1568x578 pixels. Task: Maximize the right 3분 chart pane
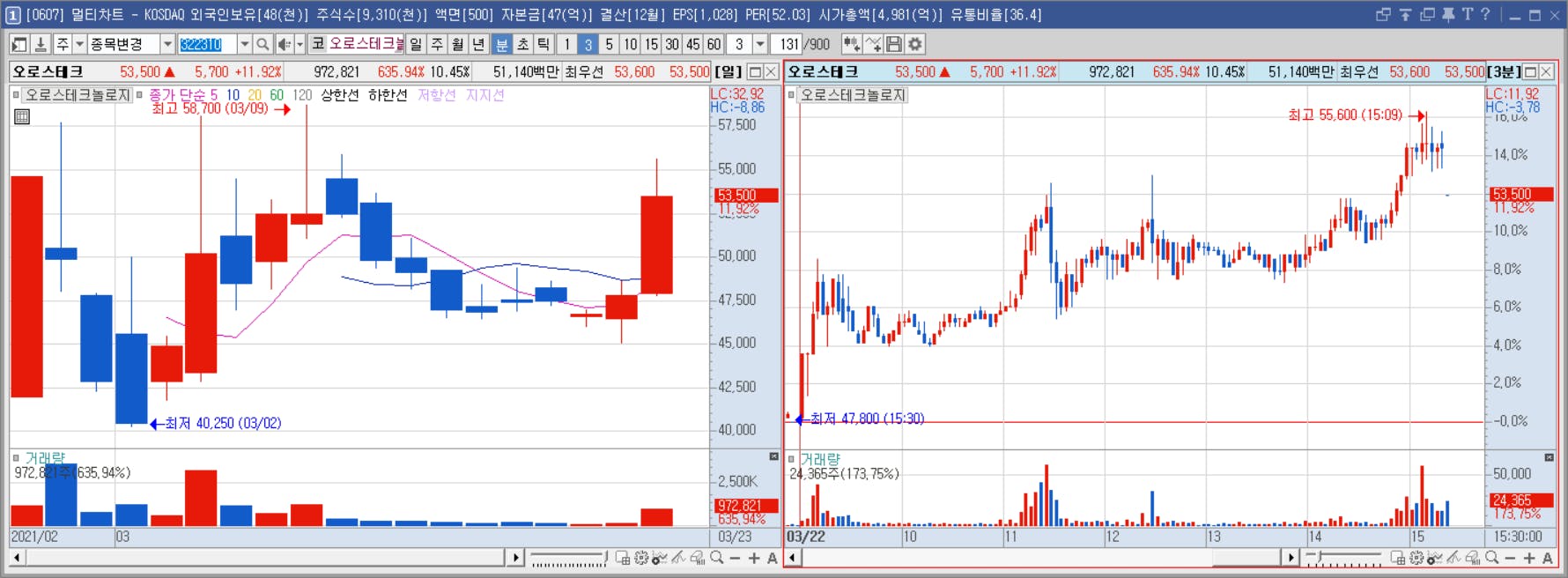point(1530,71)
